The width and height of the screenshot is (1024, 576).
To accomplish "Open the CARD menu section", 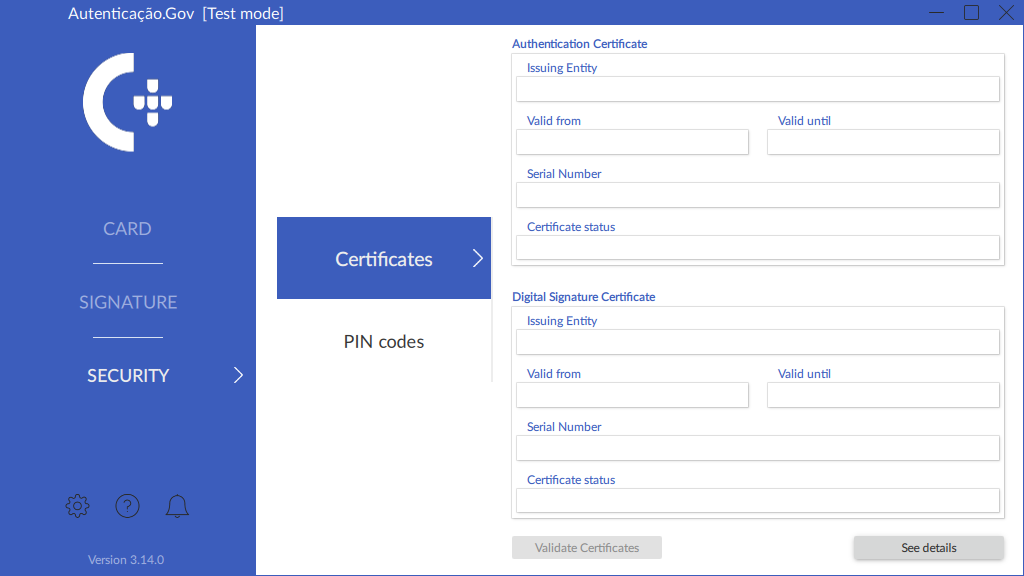I will click(x=127, y=229).
